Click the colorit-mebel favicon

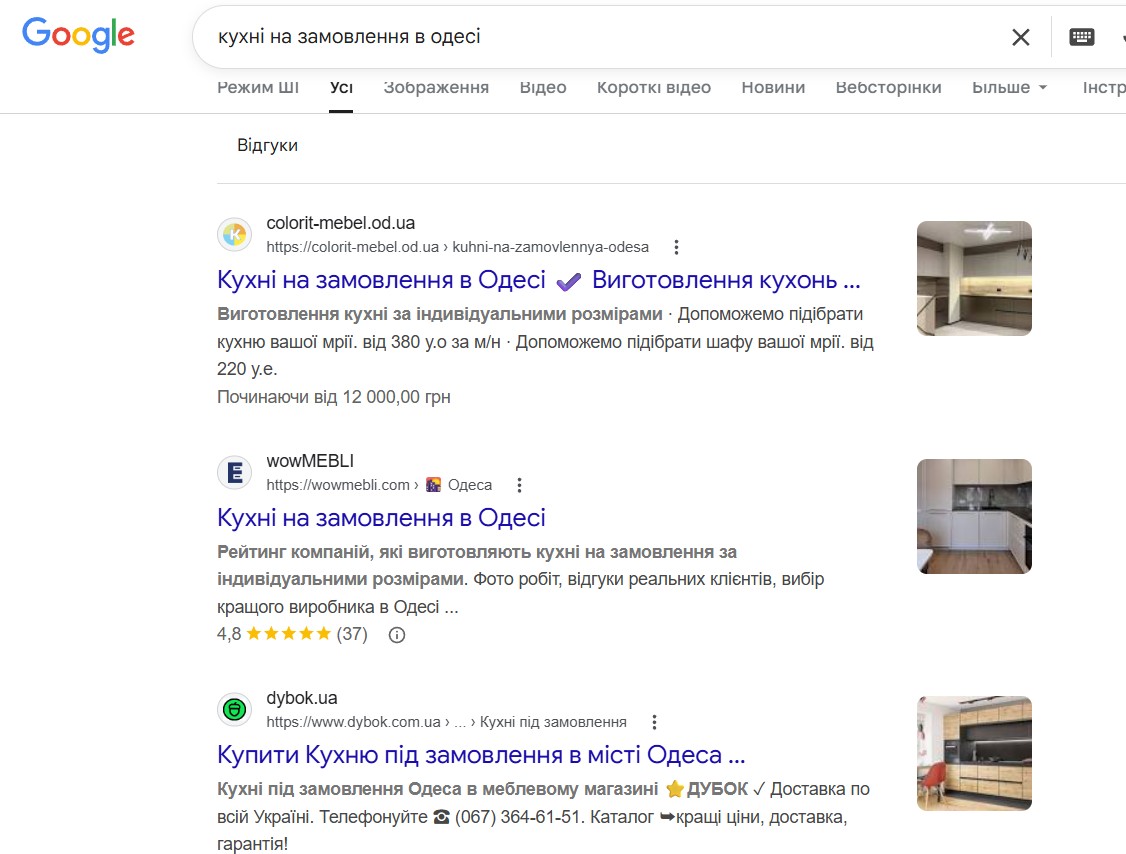[x=235, y=235]
